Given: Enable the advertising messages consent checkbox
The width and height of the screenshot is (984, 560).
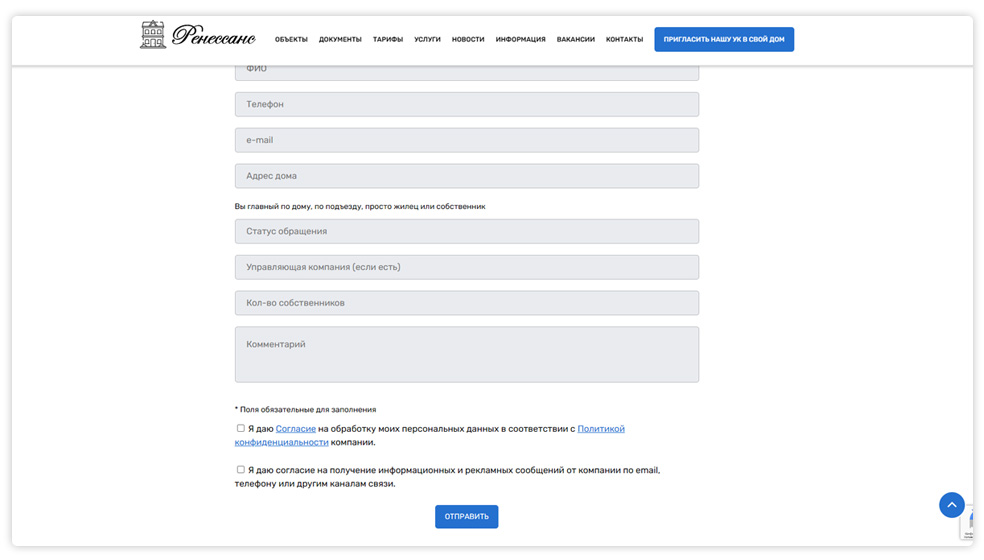Looking at the screenshot, I should click(x=241, y=469).
